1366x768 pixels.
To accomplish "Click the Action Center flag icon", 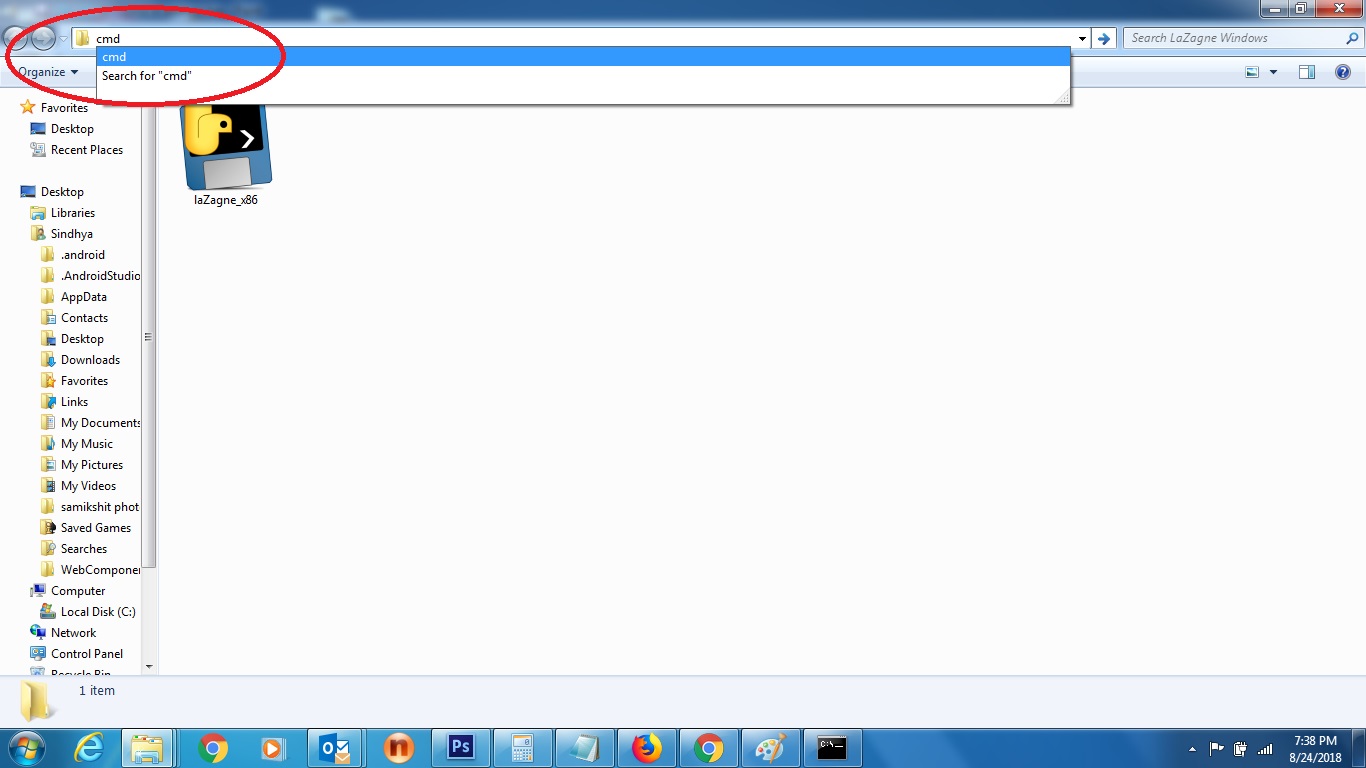I will click(x=1217, y=748).
